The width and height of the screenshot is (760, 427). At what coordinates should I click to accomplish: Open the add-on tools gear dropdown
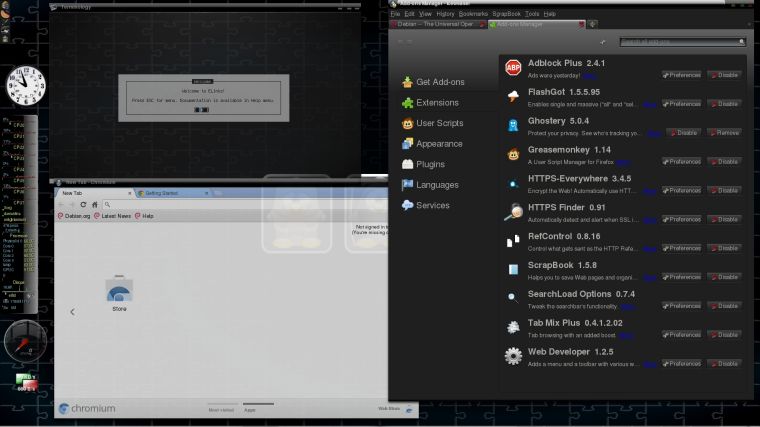point(602,42)
